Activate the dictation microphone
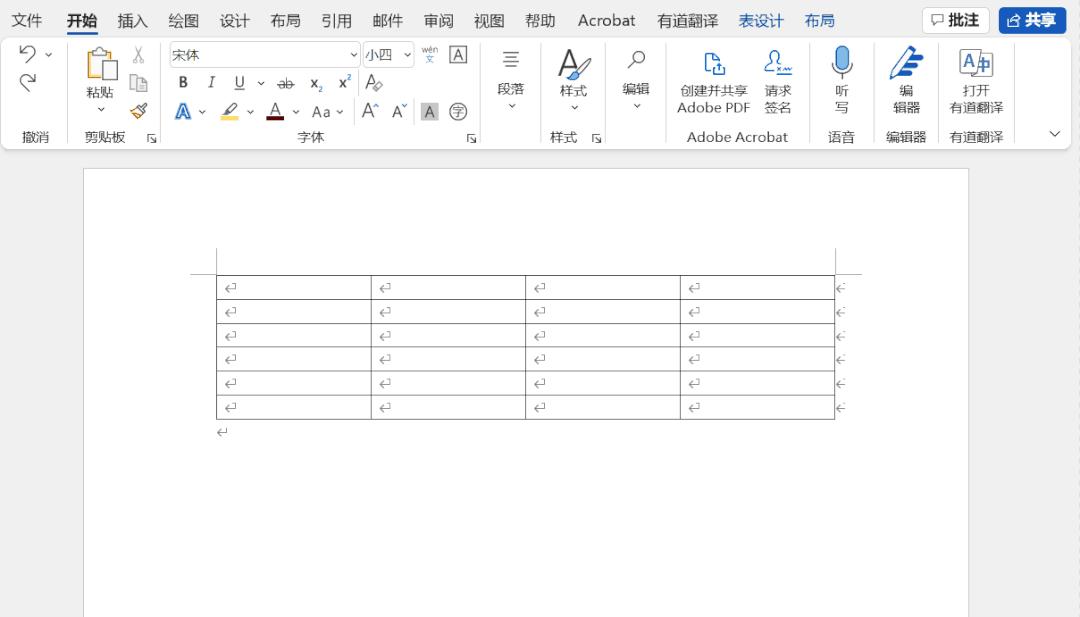The image size is (1080, 617). [841, 80]
